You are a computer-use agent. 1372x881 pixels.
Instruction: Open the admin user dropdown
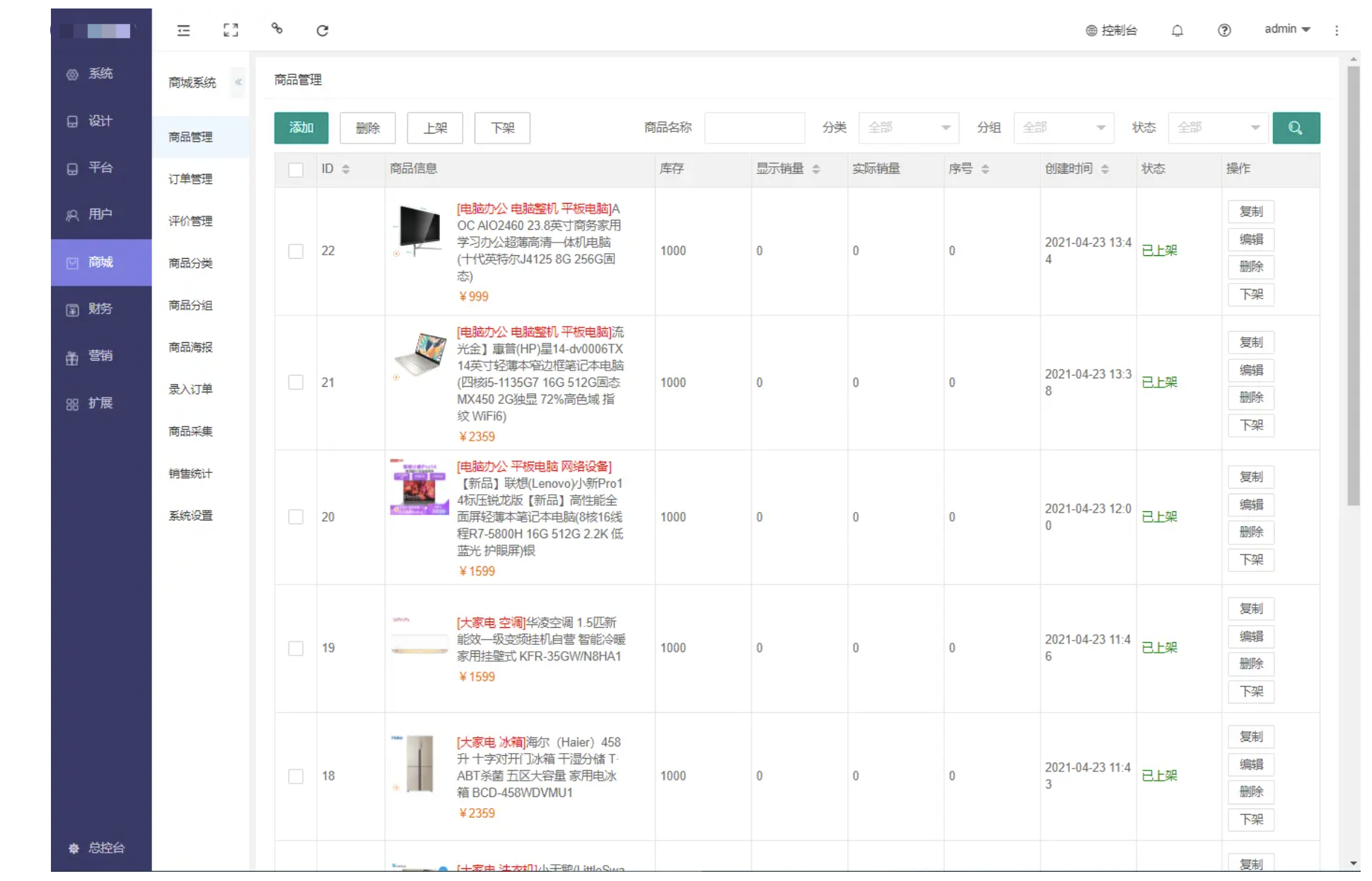[1287, 29]
